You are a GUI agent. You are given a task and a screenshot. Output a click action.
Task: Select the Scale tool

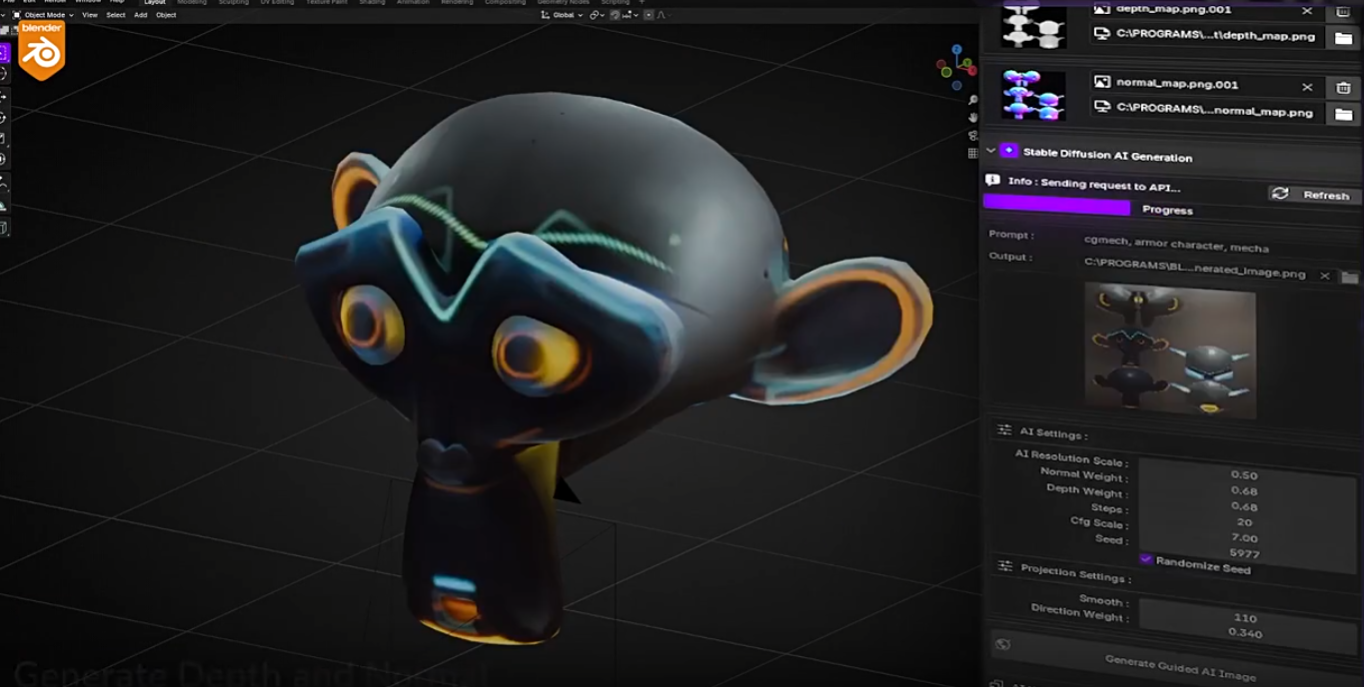click(4, 138)
